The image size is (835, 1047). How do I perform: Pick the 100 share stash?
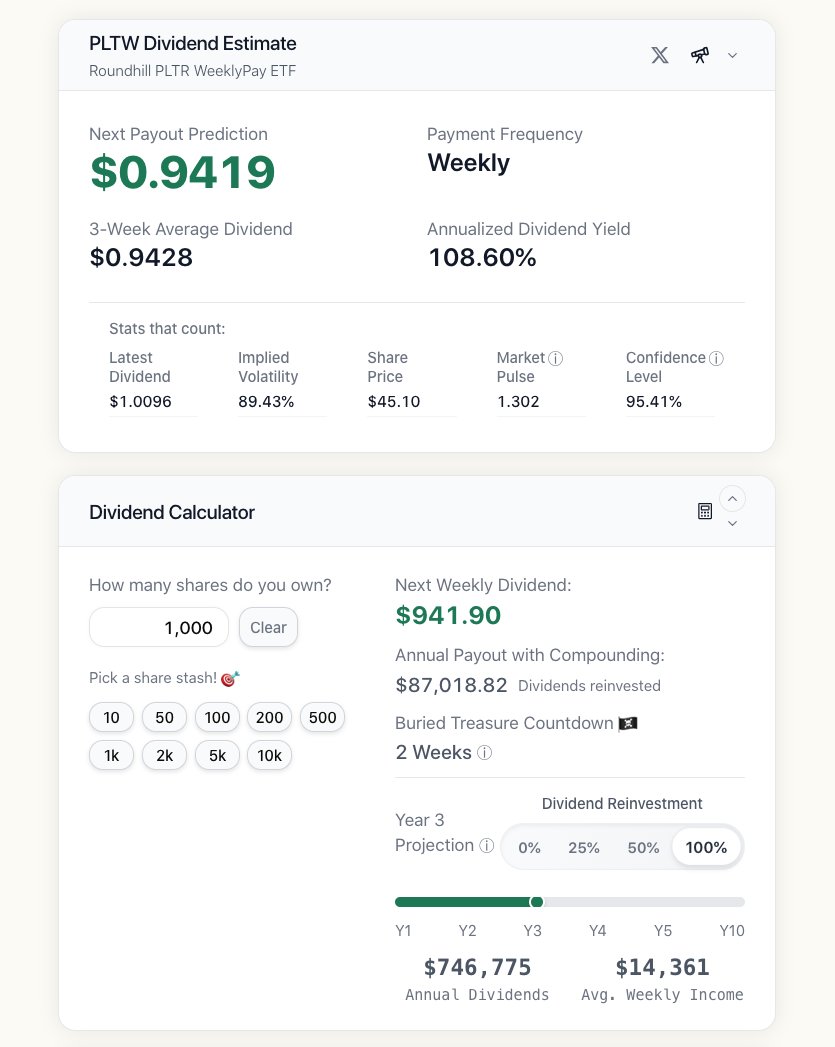(x=217, y=717)
